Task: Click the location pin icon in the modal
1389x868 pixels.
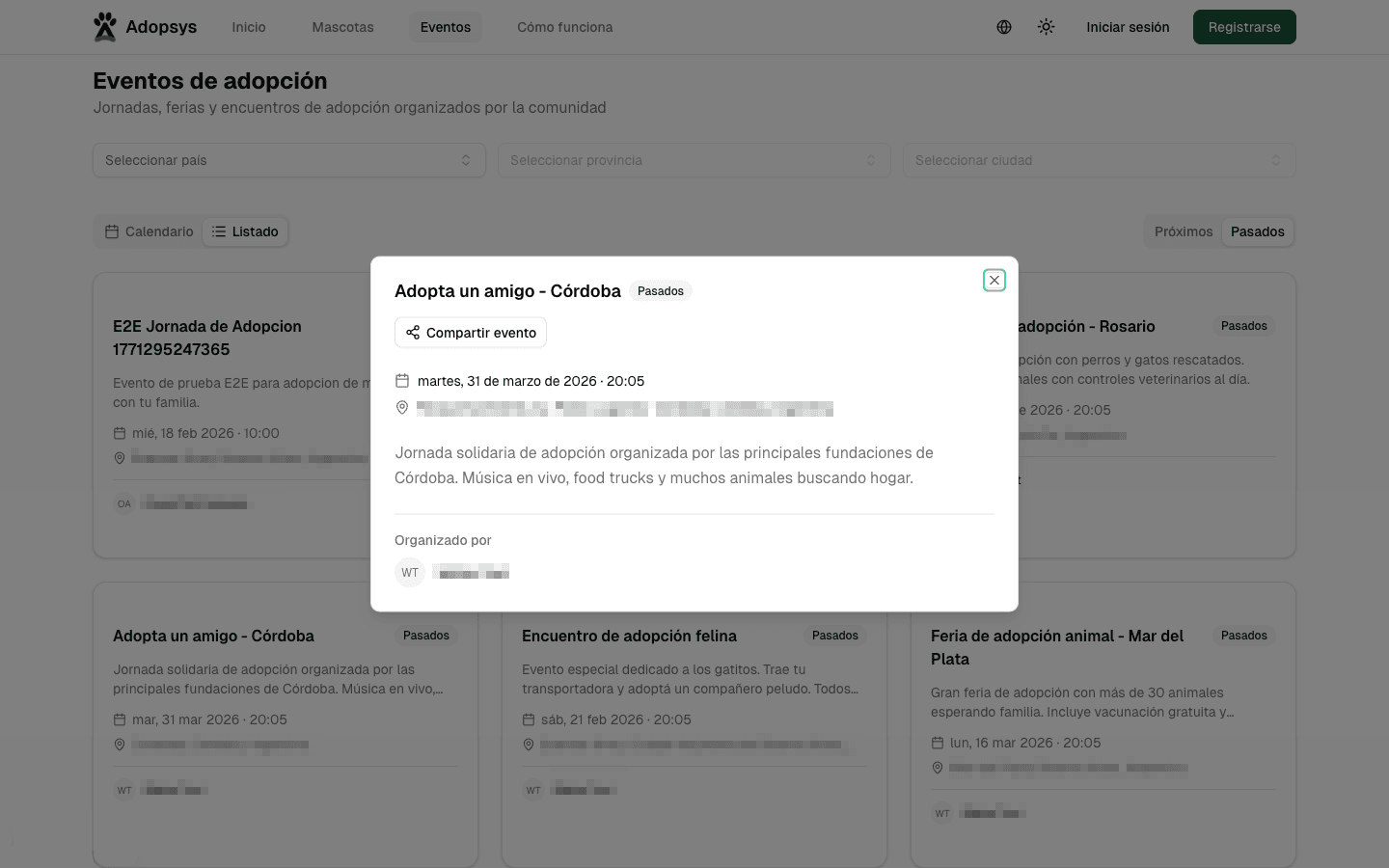Action: click(x=402, y=408)
